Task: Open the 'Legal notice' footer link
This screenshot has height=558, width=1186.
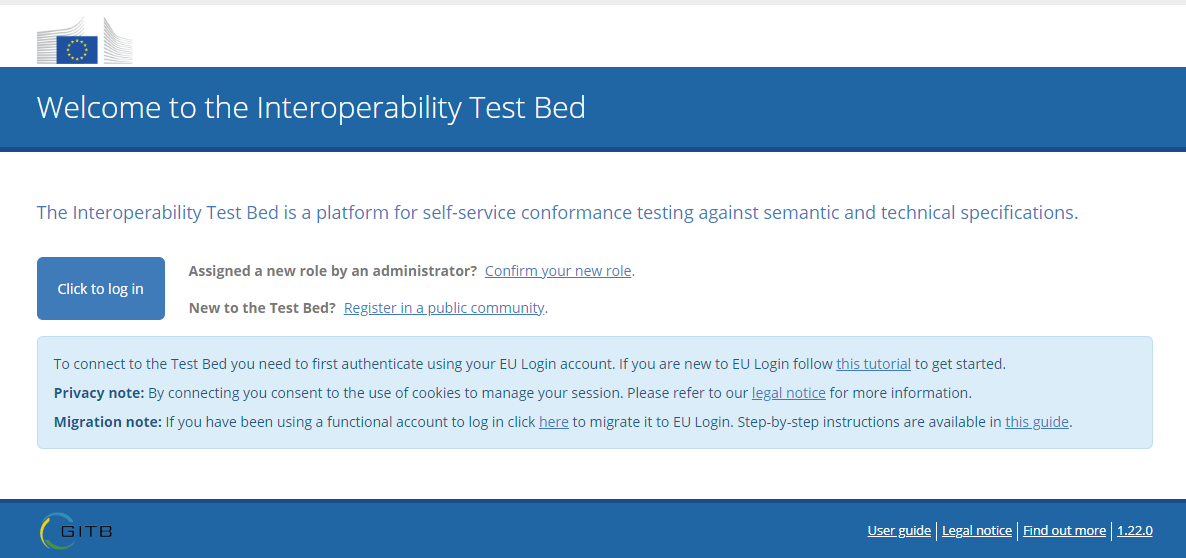Action: 977,531
